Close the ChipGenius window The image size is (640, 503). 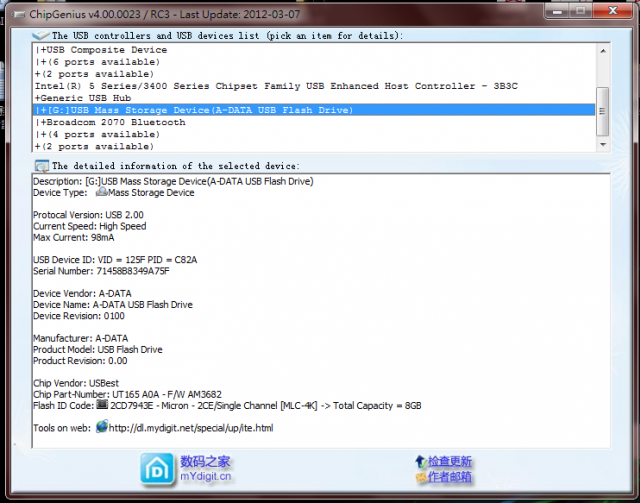click(612, 11)
